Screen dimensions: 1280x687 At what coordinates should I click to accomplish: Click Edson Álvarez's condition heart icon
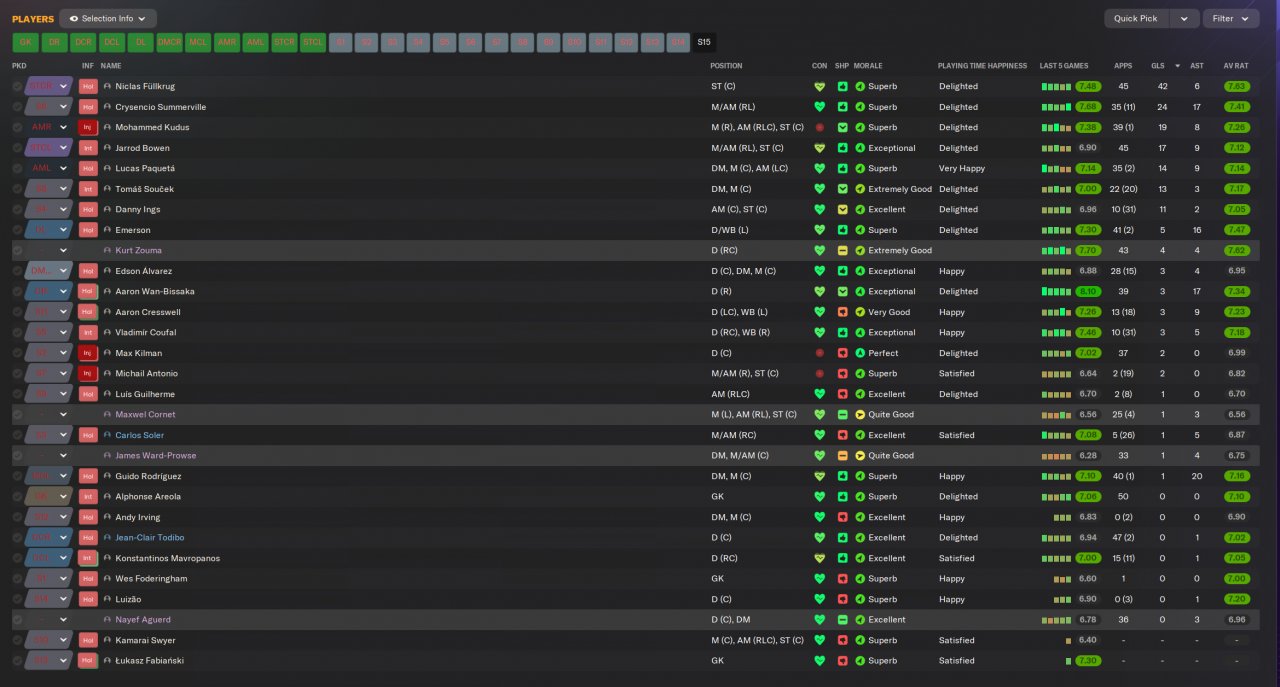[x=820, y=271]
